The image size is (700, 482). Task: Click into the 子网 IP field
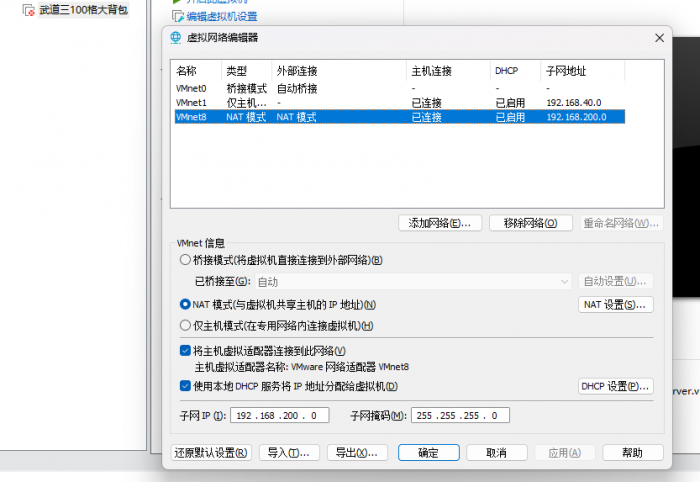[x=273, y=415]
